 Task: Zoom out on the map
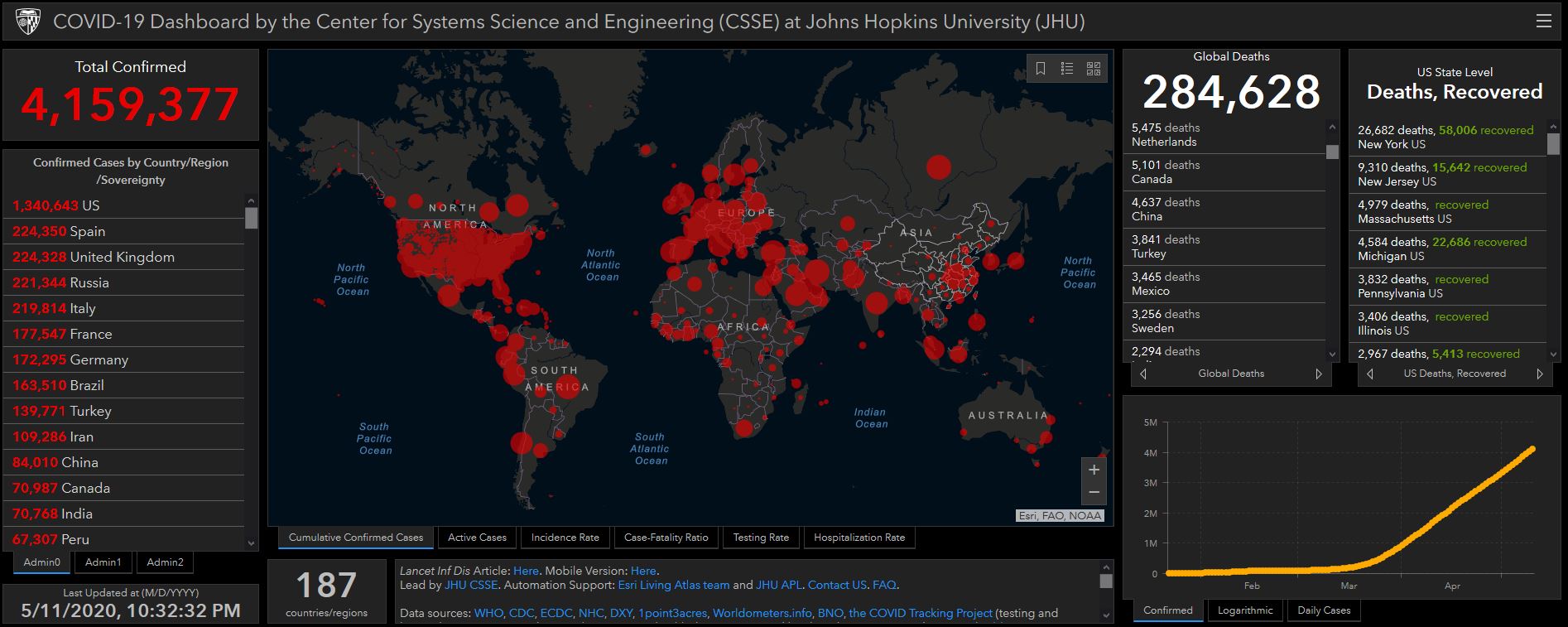(x=1094, y=493)
